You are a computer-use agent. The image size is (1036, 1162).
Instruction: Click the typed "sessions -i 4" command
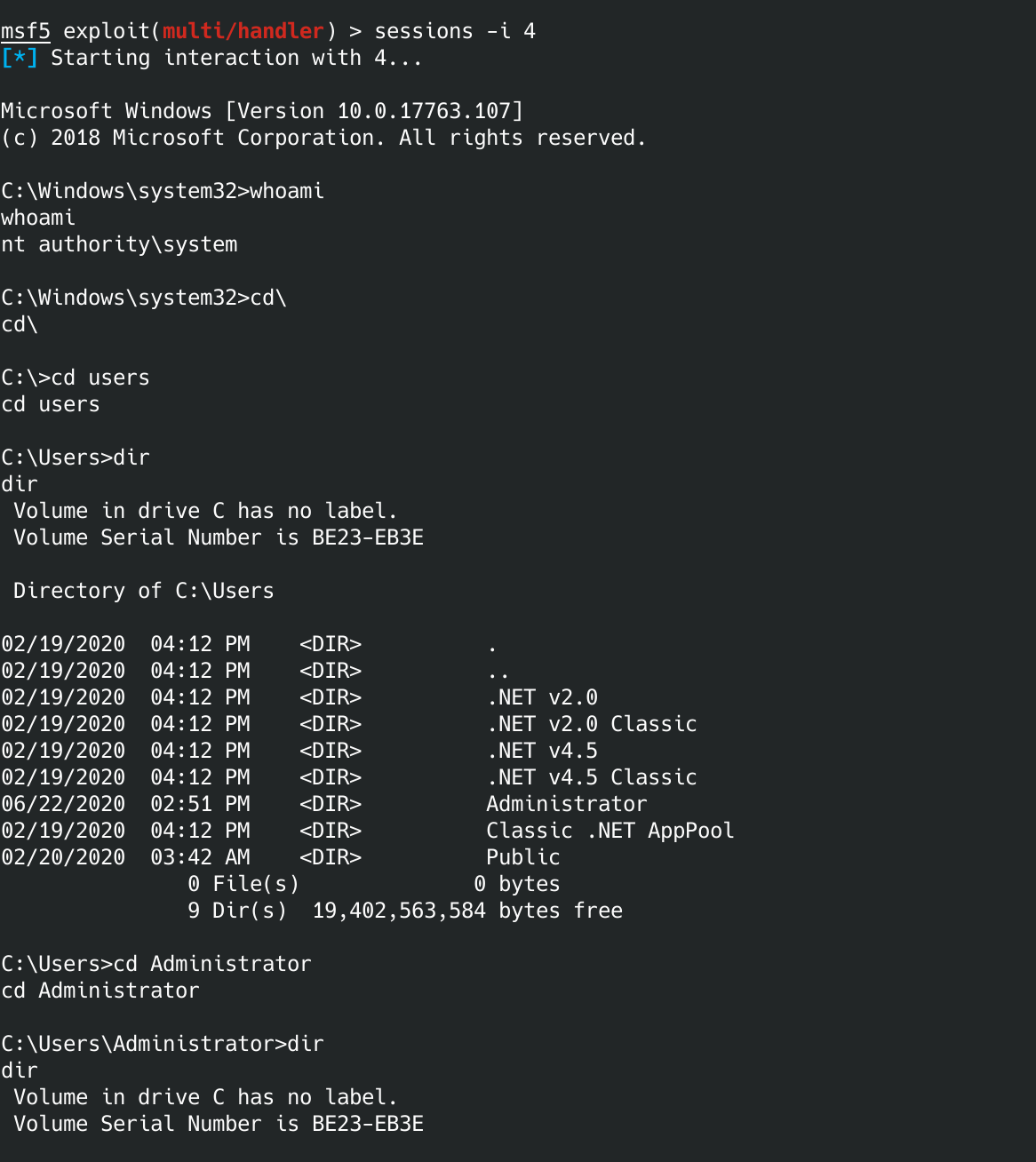pyautogui.click(x=455, y=31)
